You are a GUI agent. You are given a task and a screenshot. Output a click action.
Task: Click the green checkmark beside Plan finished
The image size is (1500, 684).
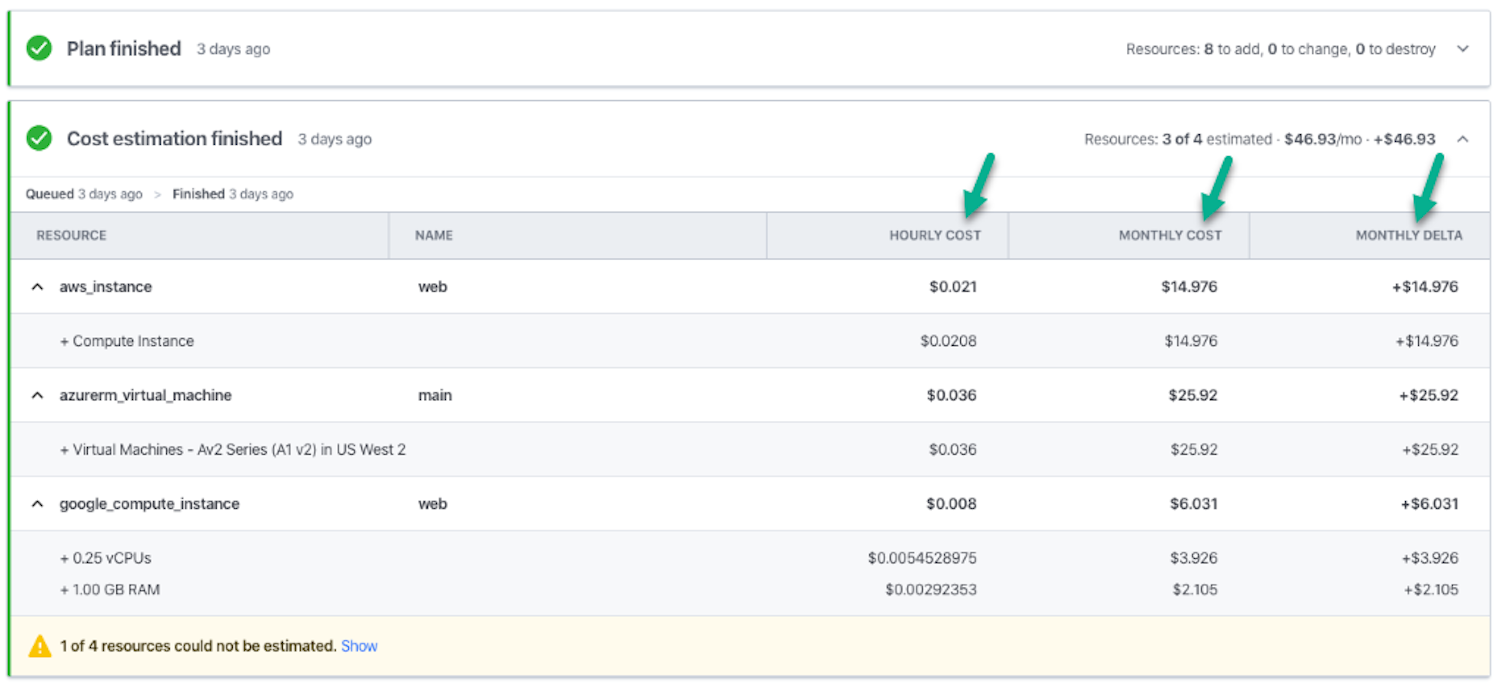pyautogui.click(x=38, y=47)
